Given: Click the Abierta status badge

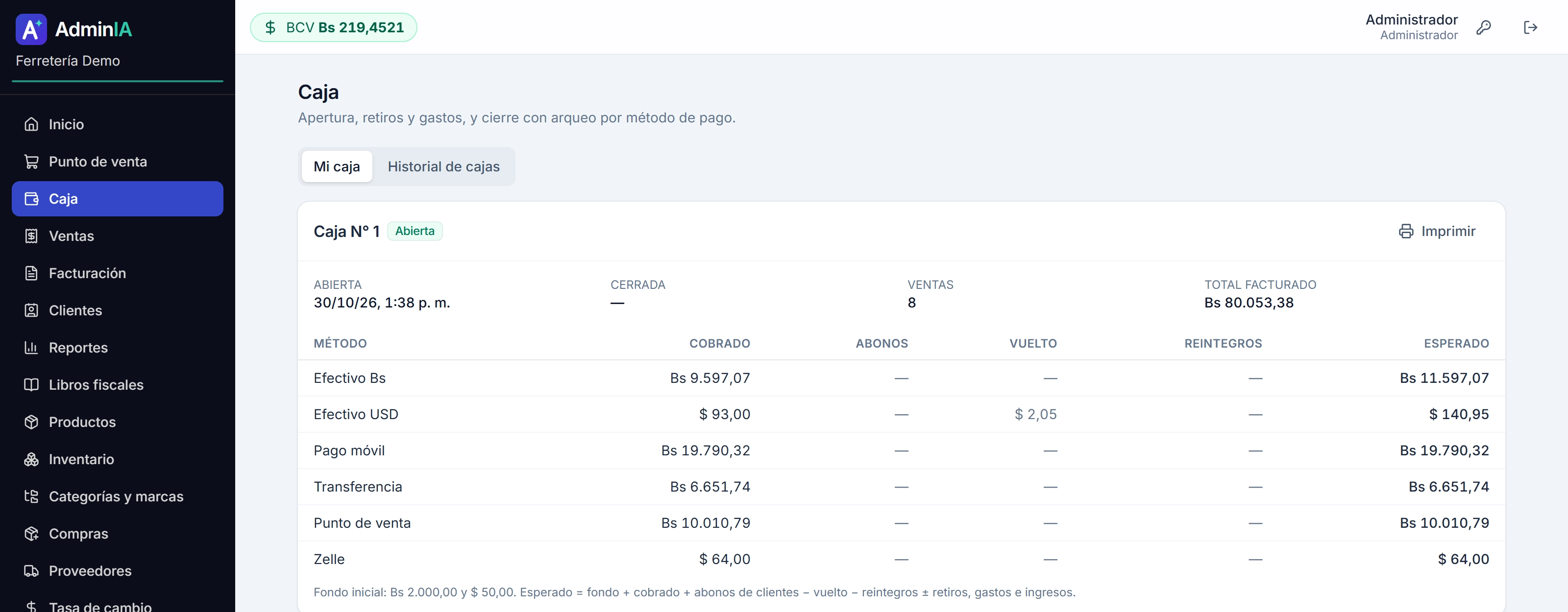Looking at the screenshot, I should (x=415, y=231).
